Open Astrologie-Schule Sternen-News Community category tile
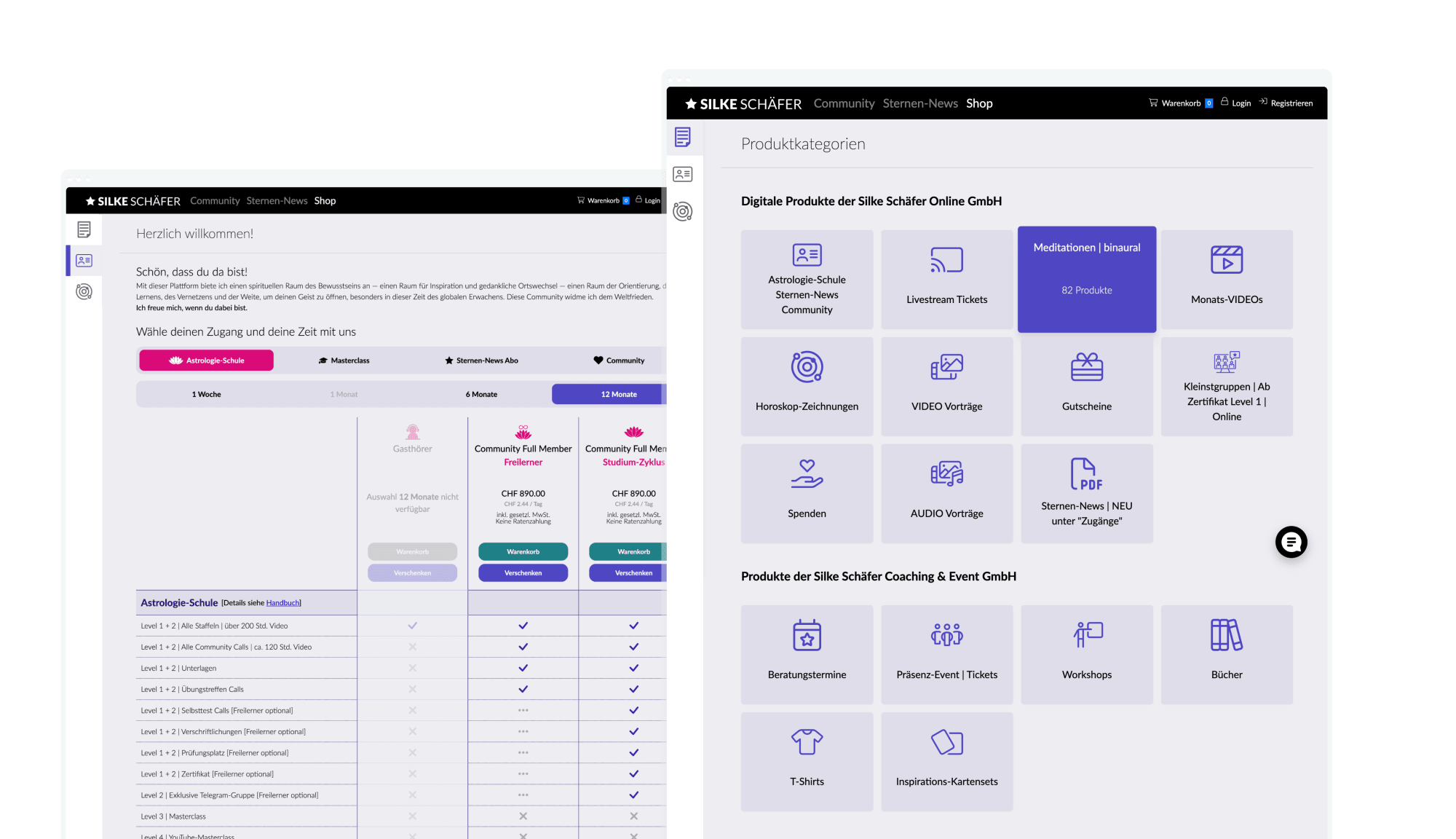Screen dimensions: 1456x839 click(807, 280)
